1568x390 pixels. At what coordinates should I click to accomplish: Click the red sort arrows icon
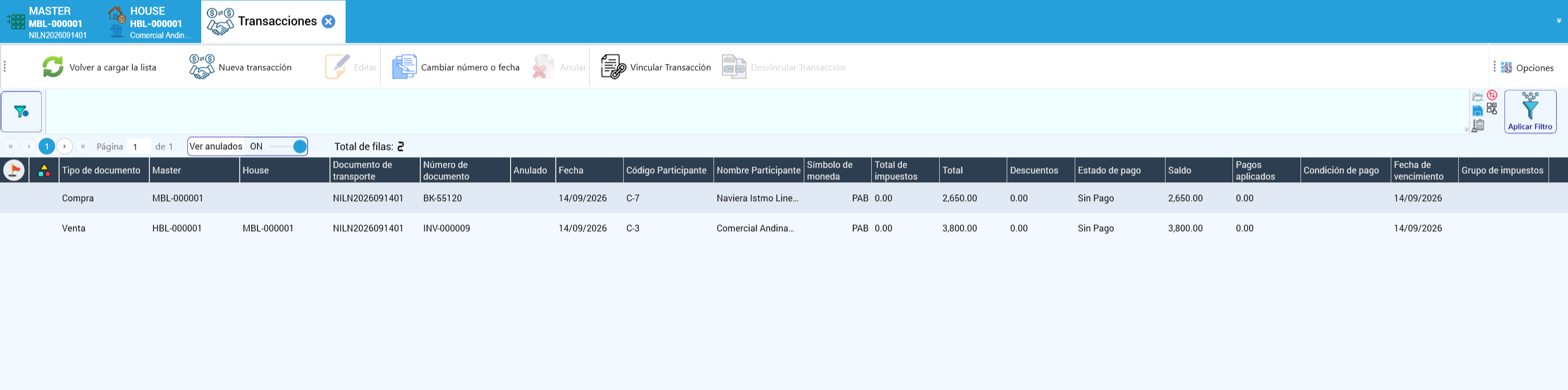click(x=1492, y=95)
